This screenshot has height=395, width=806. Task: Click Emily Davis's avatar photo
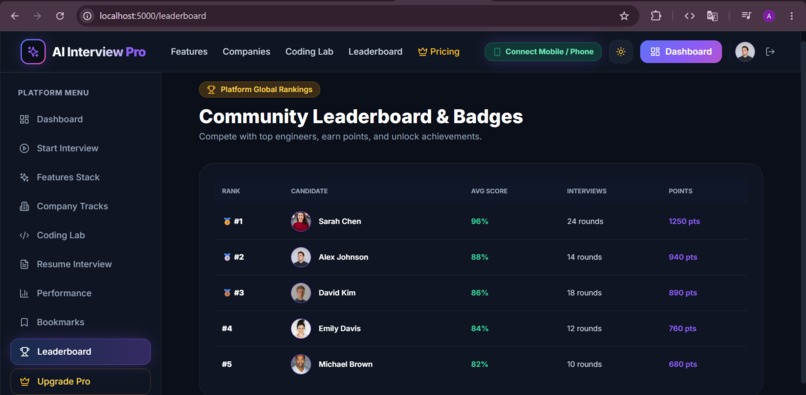coord(301,328)
